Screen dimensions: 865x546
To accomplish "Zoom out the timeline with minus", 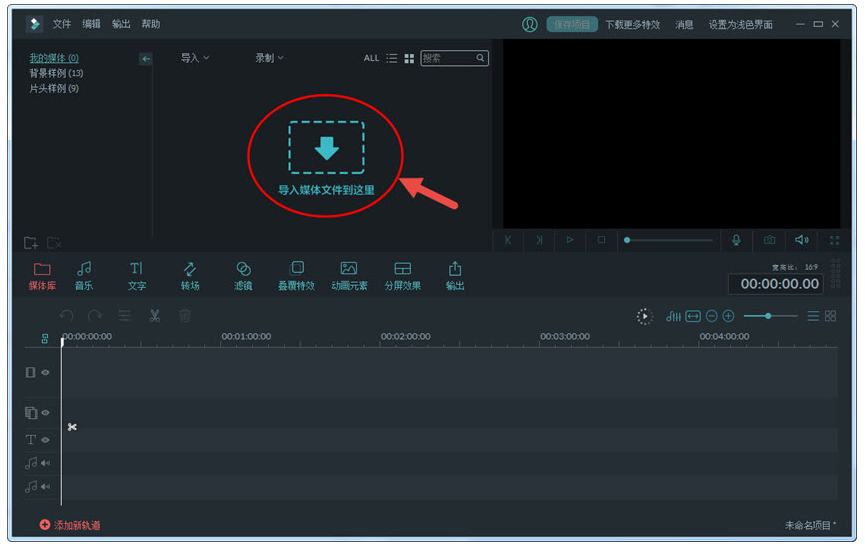I will 712,316.
